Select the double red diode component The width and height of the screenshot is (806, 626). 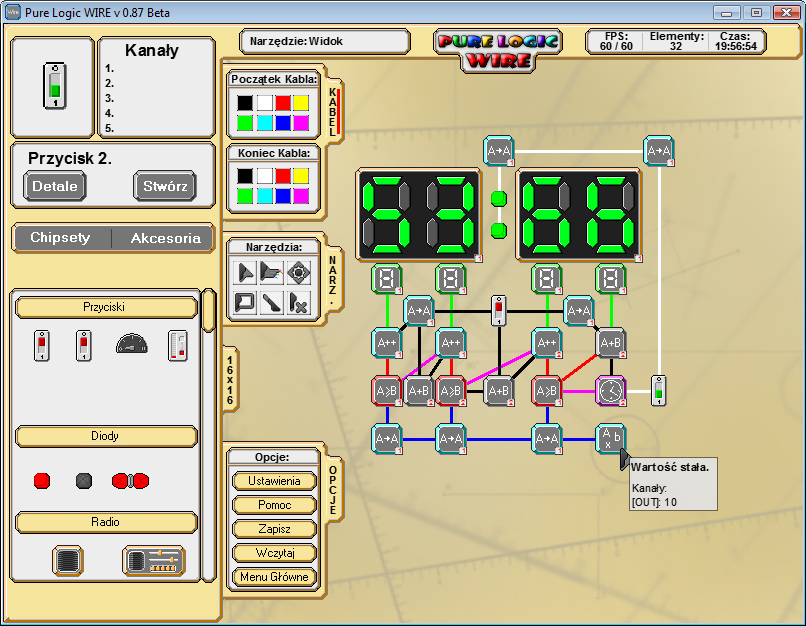(x=131, y=481)
